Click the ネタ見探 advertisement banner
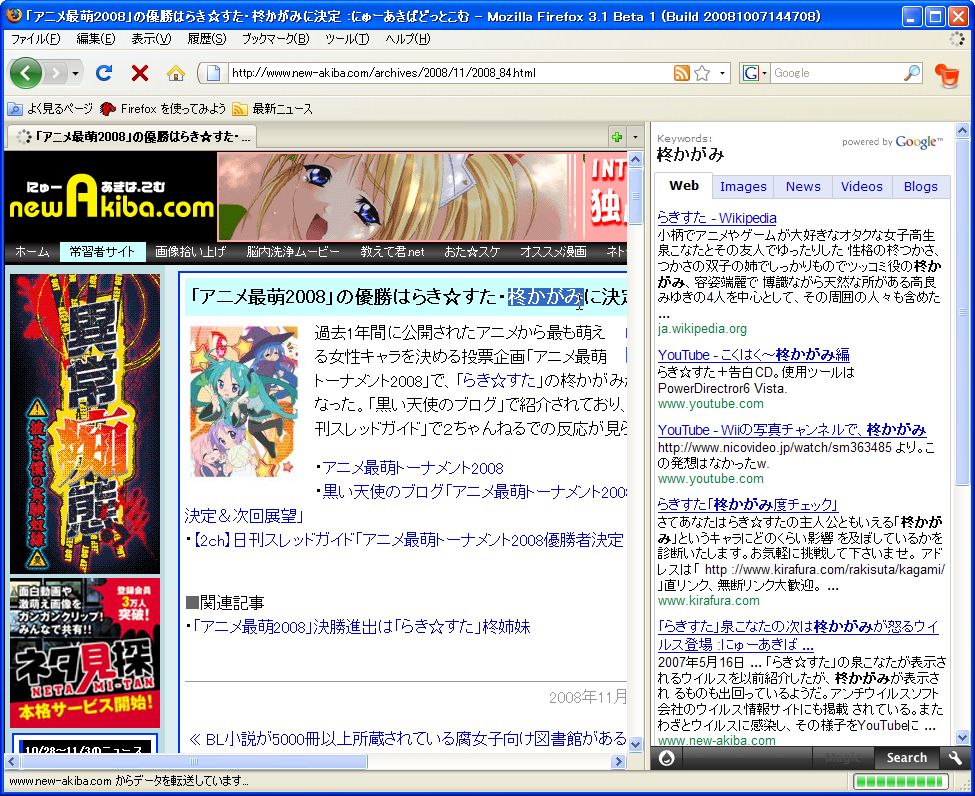Screen dimensions: 975x796 [x=85, y=653]
